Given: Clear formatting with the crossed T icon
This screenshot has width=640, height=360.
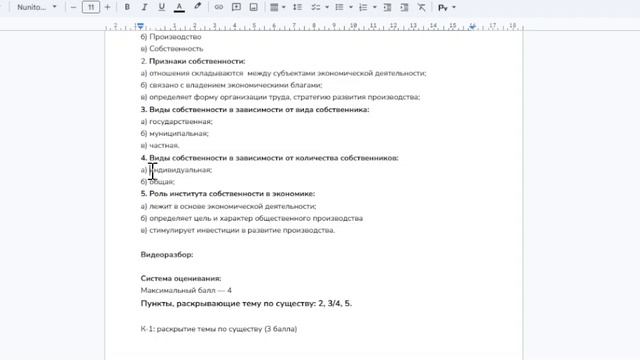Looking at the screenshot, I should coord(422,7).
